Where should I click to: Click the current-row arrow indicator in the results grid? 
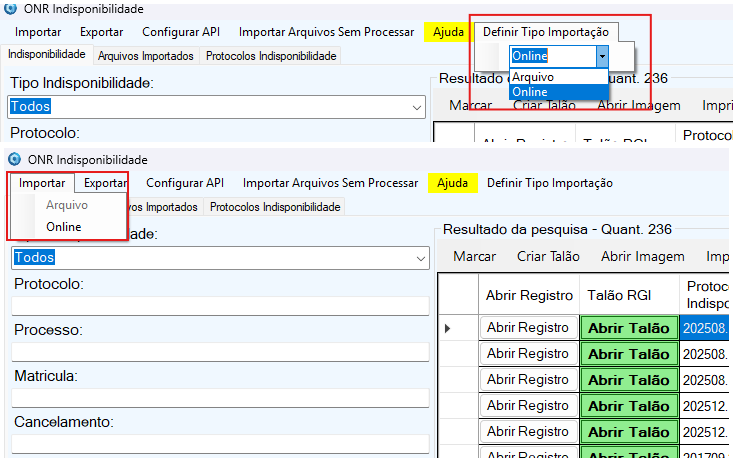click(447, 327)
